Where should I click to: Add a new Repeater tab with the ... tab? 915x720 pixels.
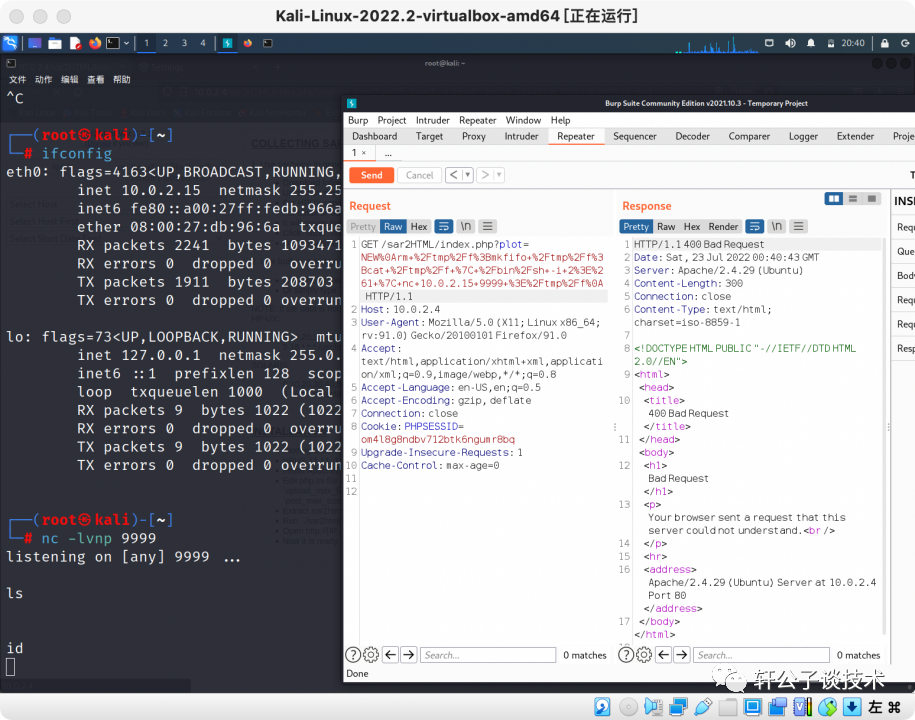[x=388, y=153]
